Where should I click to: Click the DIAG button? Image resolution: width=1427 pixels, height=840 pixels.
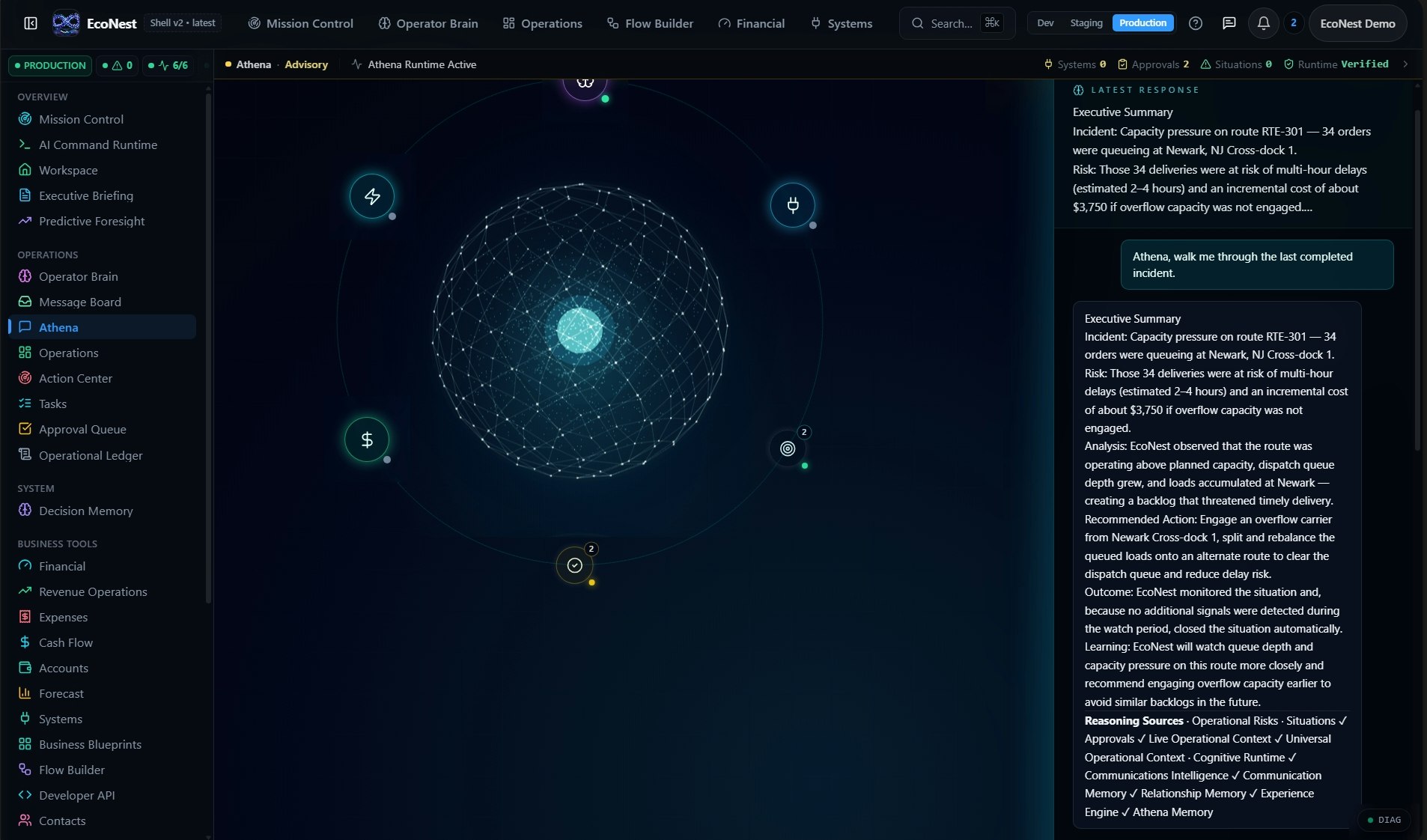coord(1384,820)
